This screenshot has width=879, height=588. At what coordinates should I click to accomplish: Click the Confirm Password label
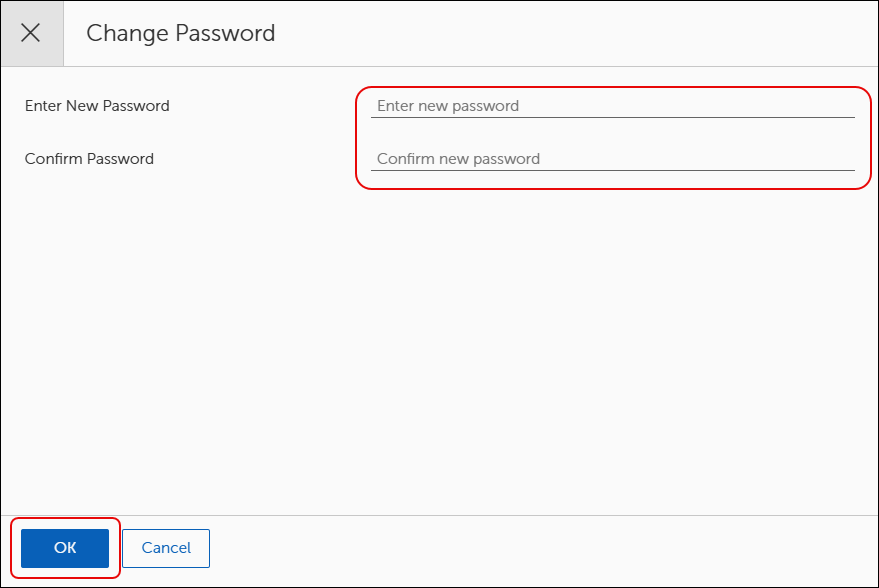pyautogui.click(x=89, y=159)
